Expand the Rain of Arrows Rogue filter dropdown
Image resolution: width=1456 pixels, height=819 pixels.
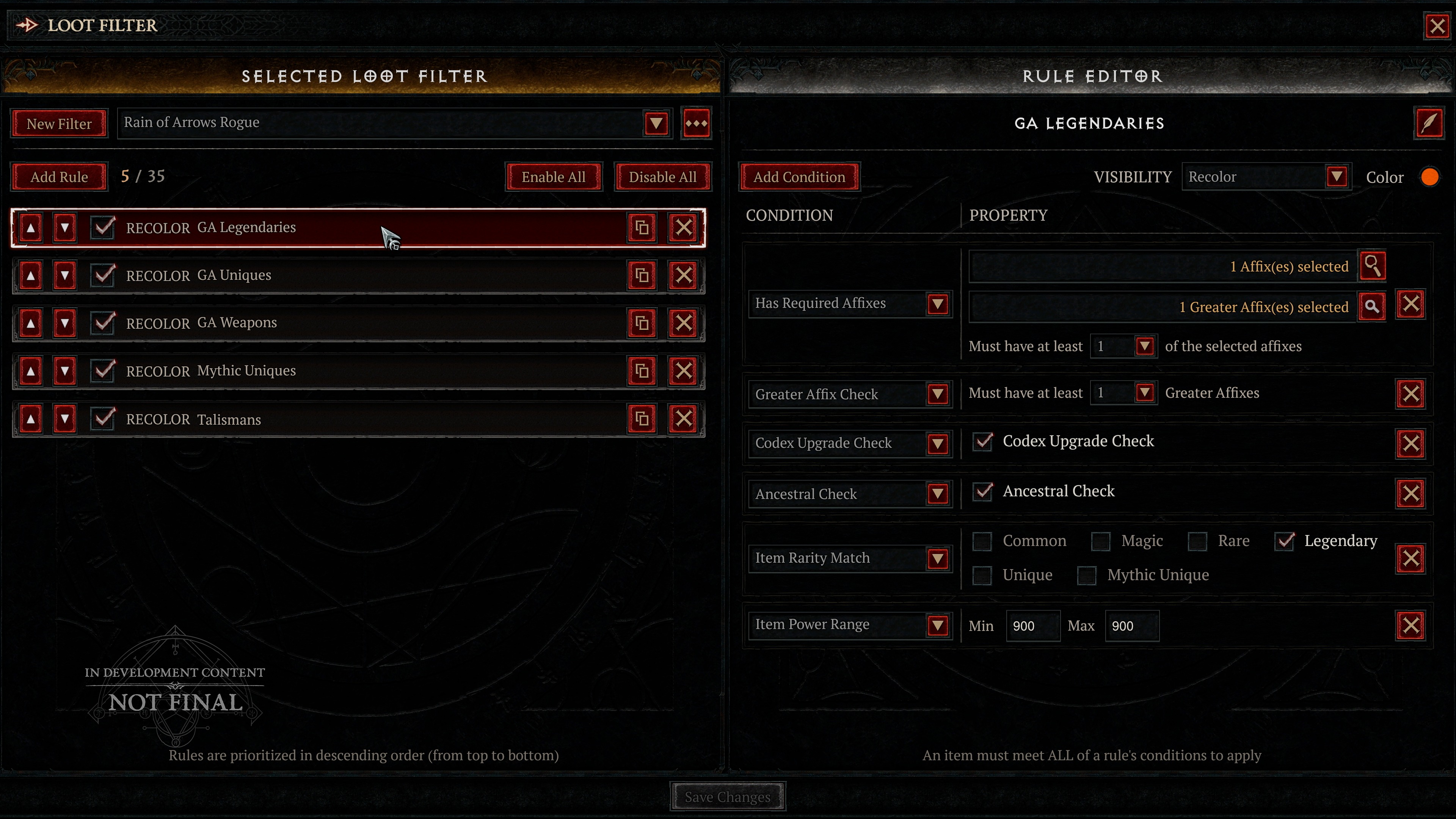point(656,122)
